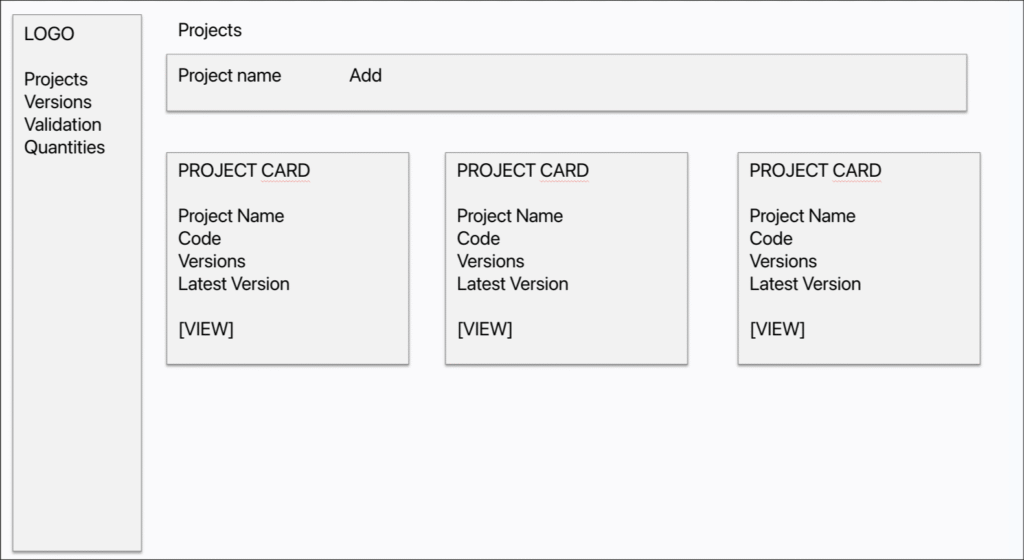Open Projects in the sidebar menu
Screen dimensions: 1024x560
pos(56,80)
